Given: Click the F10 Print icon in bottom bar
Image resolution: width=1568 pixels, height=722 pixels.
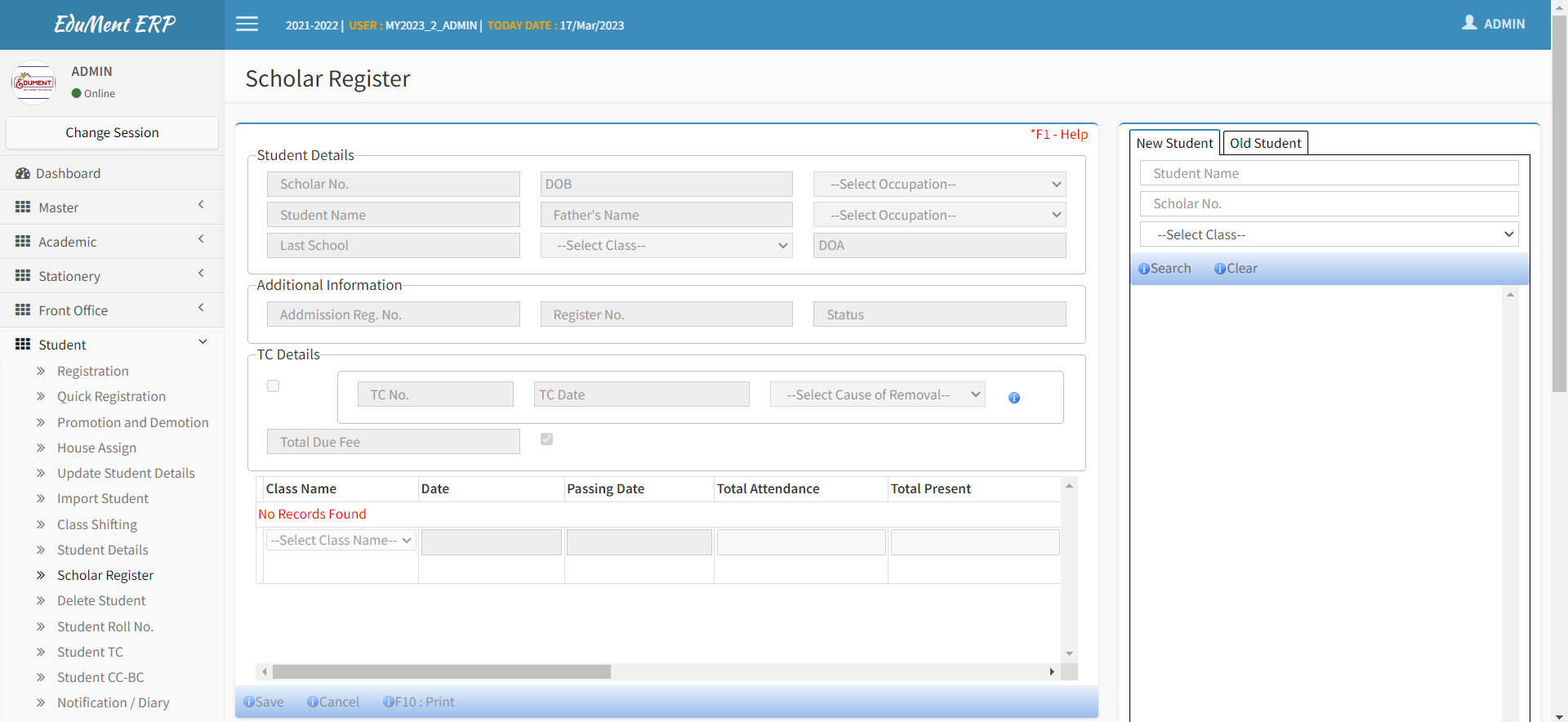Looking at the screenshot, I should point(389,702).
